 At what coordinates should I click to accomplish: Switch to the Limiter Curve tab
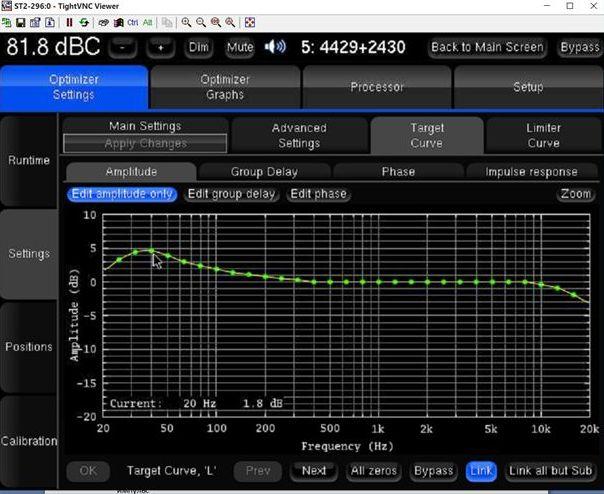(543, 135)
